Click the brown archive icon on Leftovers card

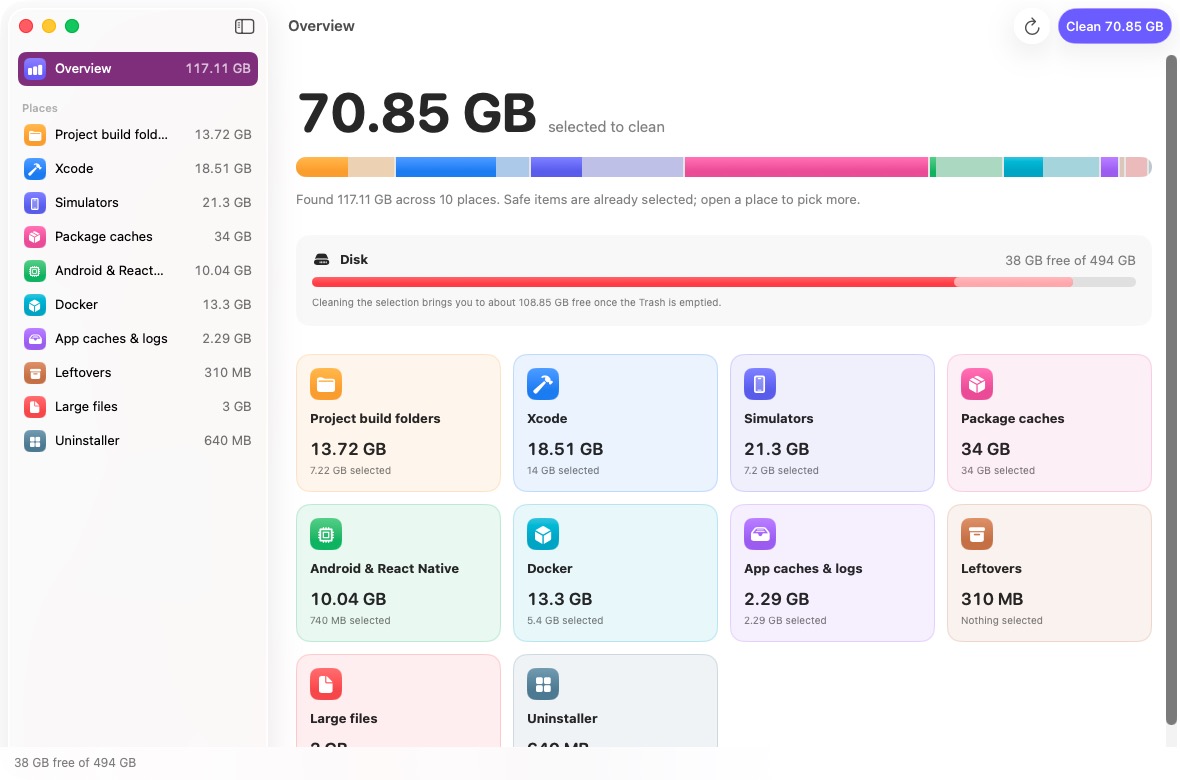977,535
